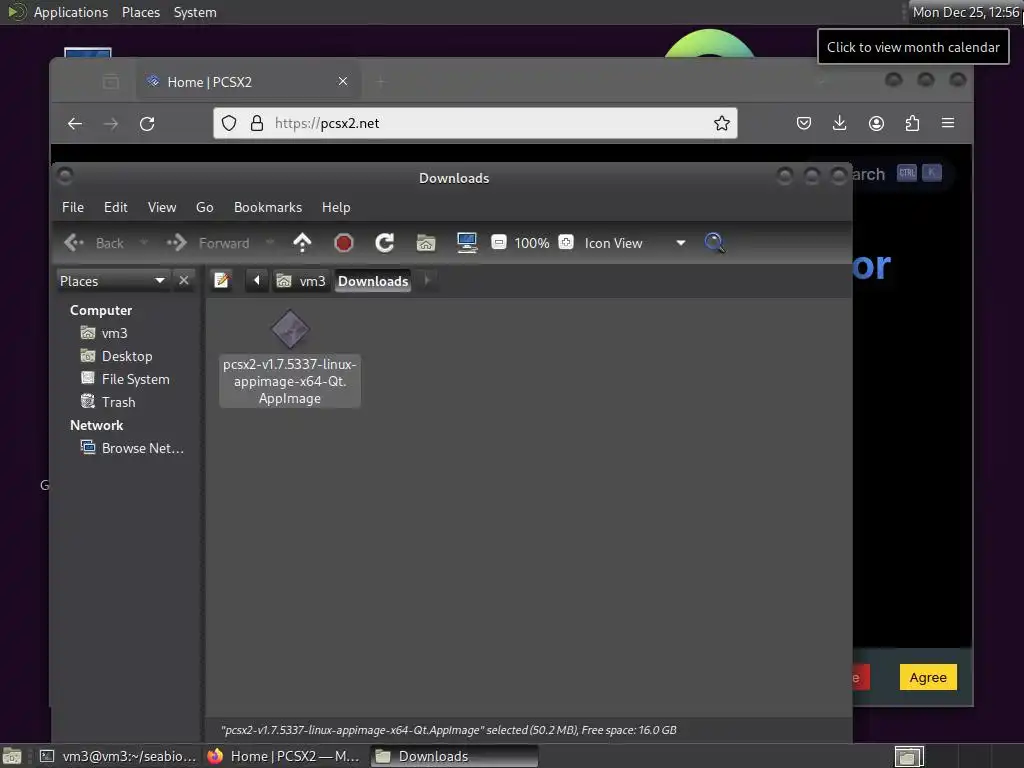Open the Computer toolbar icon
The width and height of the screenshot is (1024, 768).
pyautogui.click(x=467, y=243)
